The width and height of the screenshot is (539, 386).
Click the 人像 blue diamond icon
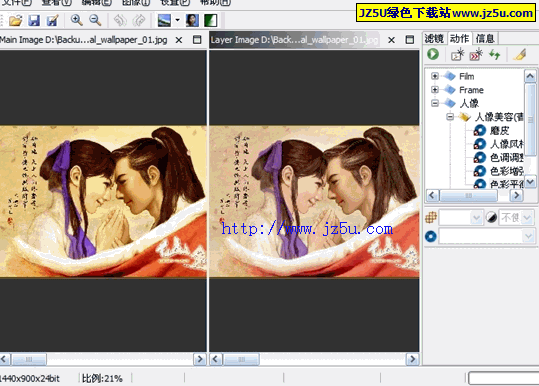[x=450, y=103]
